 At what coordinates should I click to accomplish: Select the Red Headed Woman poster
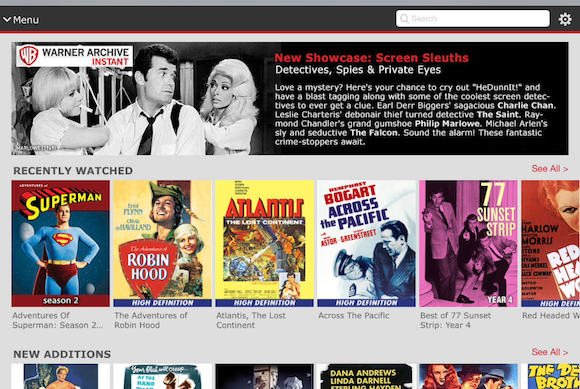pyautogui.click(x=550, y=243)
